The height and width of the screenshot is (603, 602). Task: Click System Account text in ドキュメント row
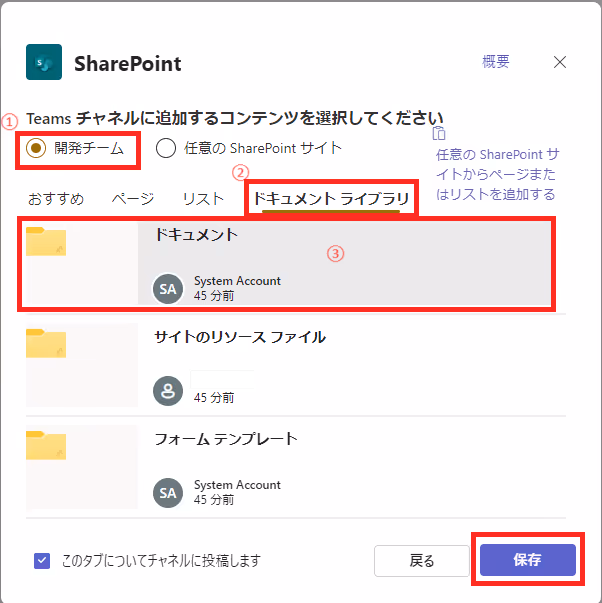click(237, 281)
